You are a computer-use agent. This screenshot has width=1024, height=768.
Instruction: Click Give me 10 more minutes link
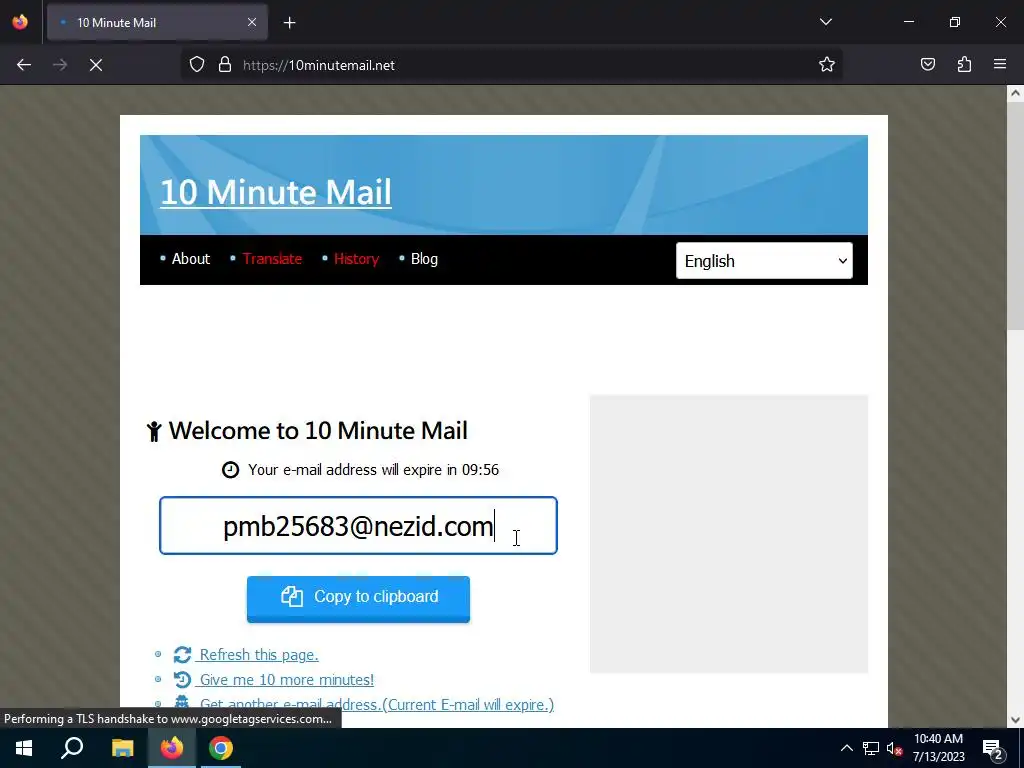(287, 680)
